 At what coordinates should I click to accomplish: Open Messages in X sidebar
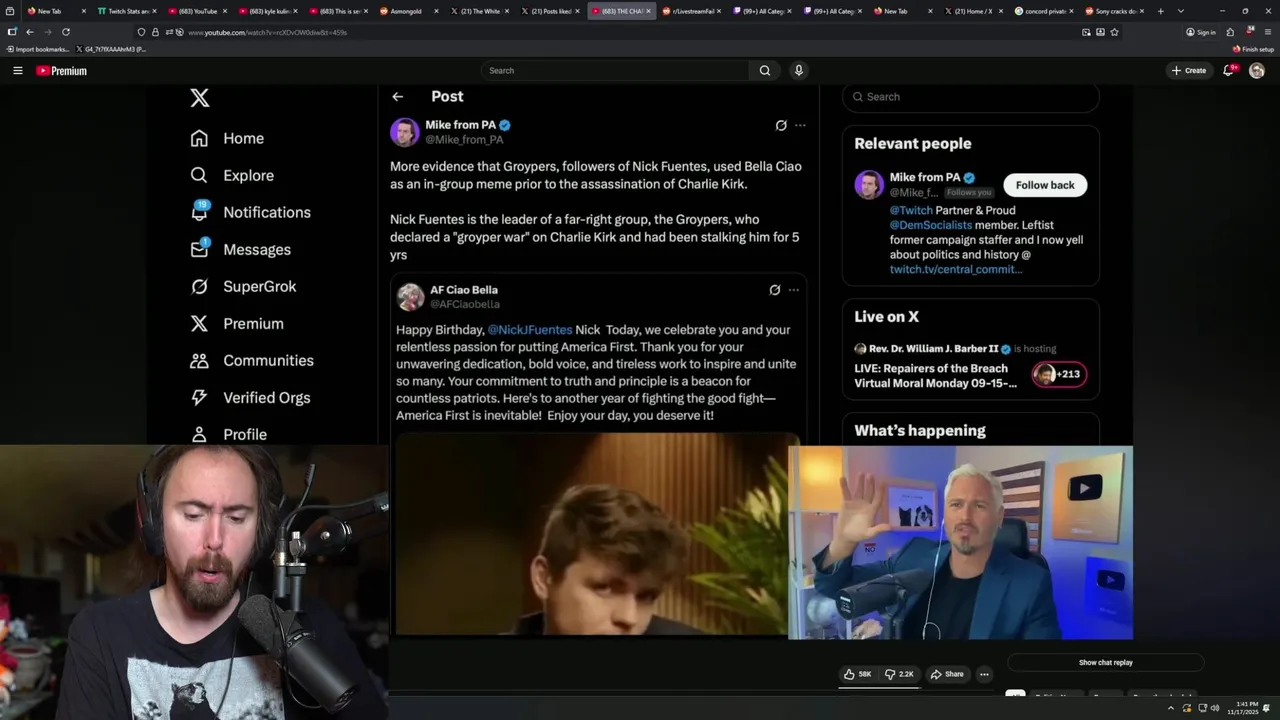(240, 249)
